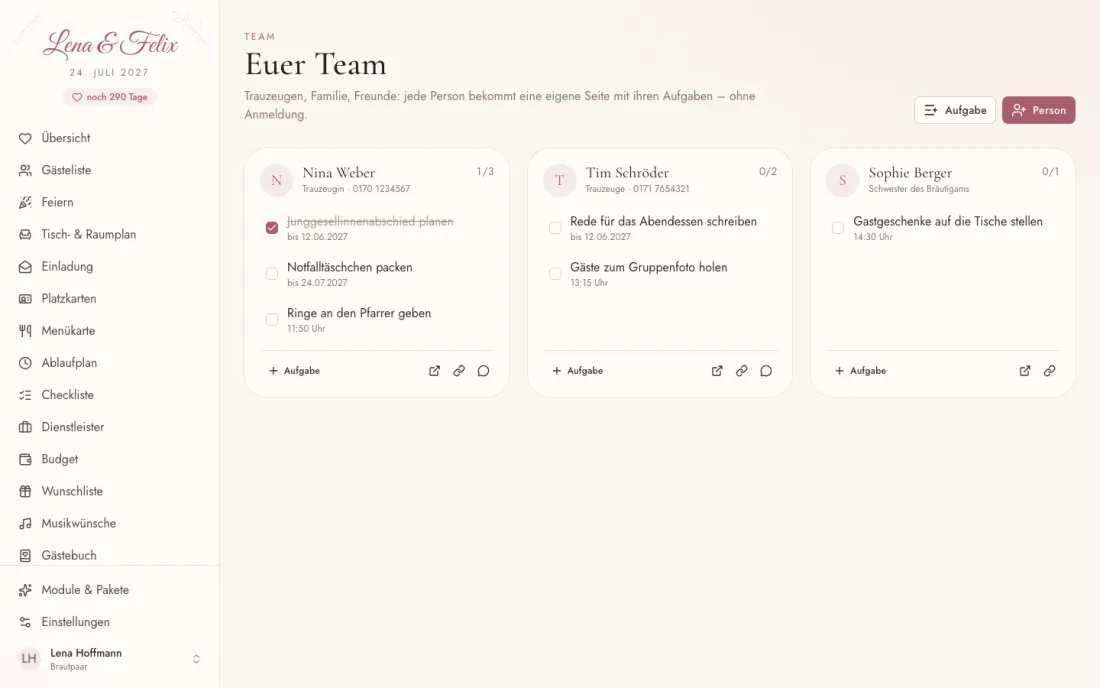Go to Dienstleister section

tap(109, 427)
